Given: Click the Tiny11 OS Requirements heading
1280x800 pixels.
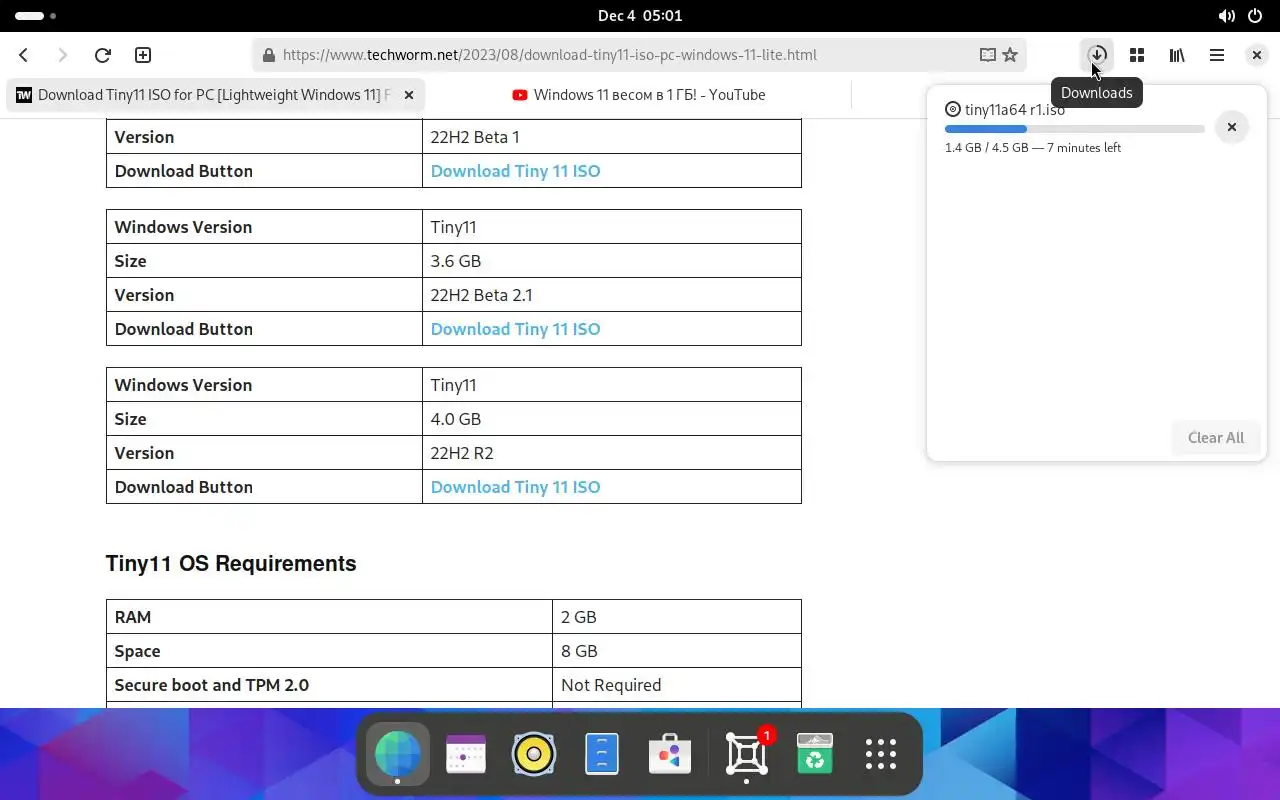Looking at the screenshot, I should click(231, 564).
